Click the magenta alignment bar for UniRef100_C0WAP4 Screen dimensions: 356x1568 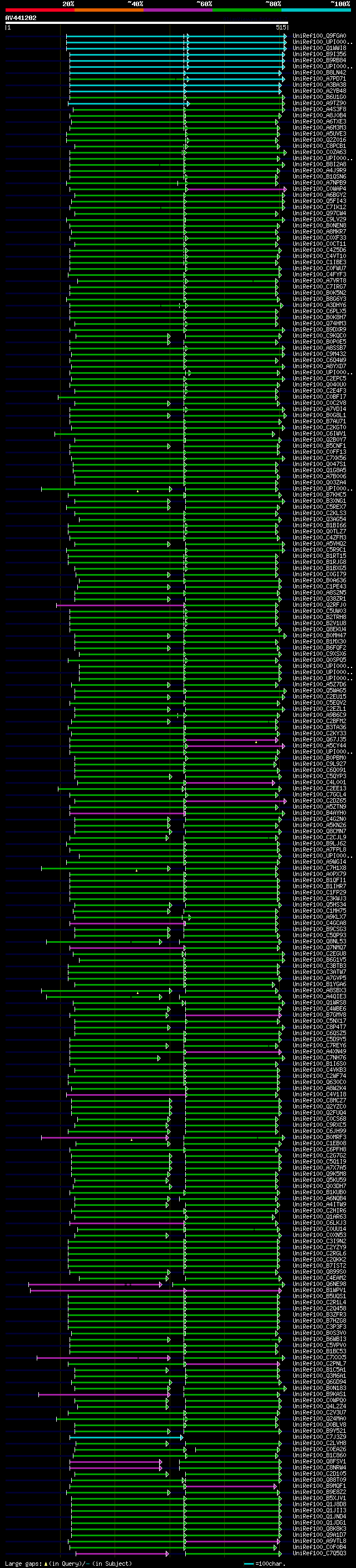coord(236,189)
